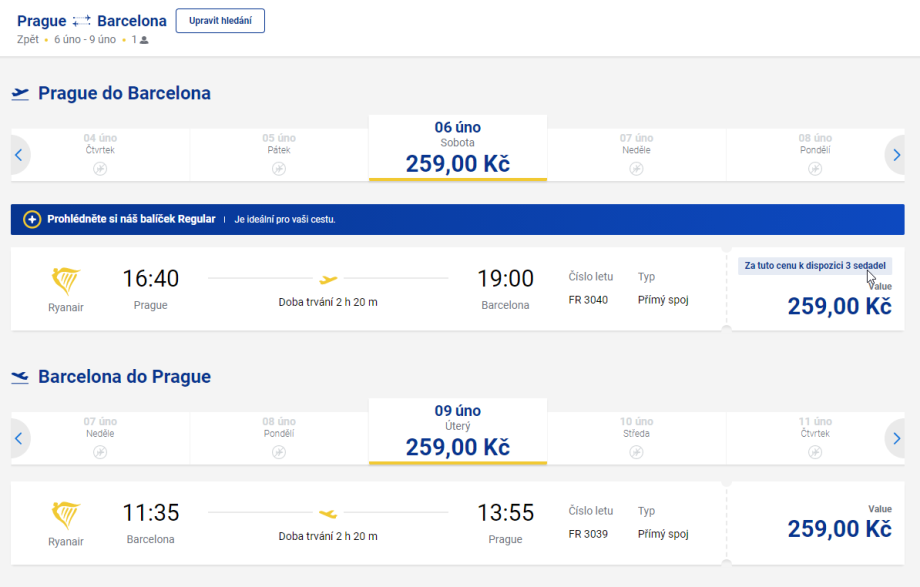The width and height of the screenshot is (920, 587).
Task: Click the plus icon on Regular package banner
Action: click(32, 219)
